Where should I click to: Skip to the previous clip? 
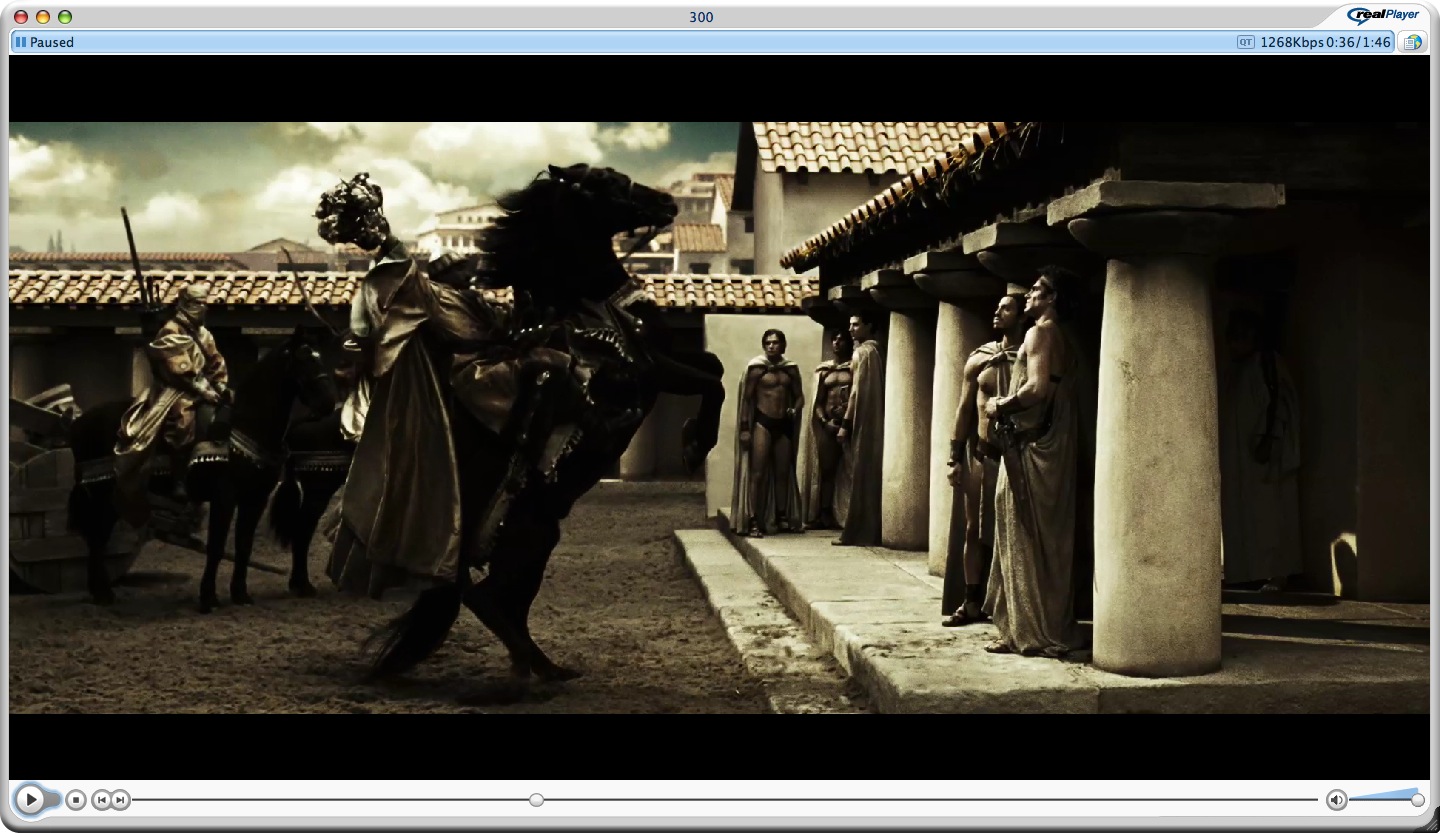(x=101, y=800)
